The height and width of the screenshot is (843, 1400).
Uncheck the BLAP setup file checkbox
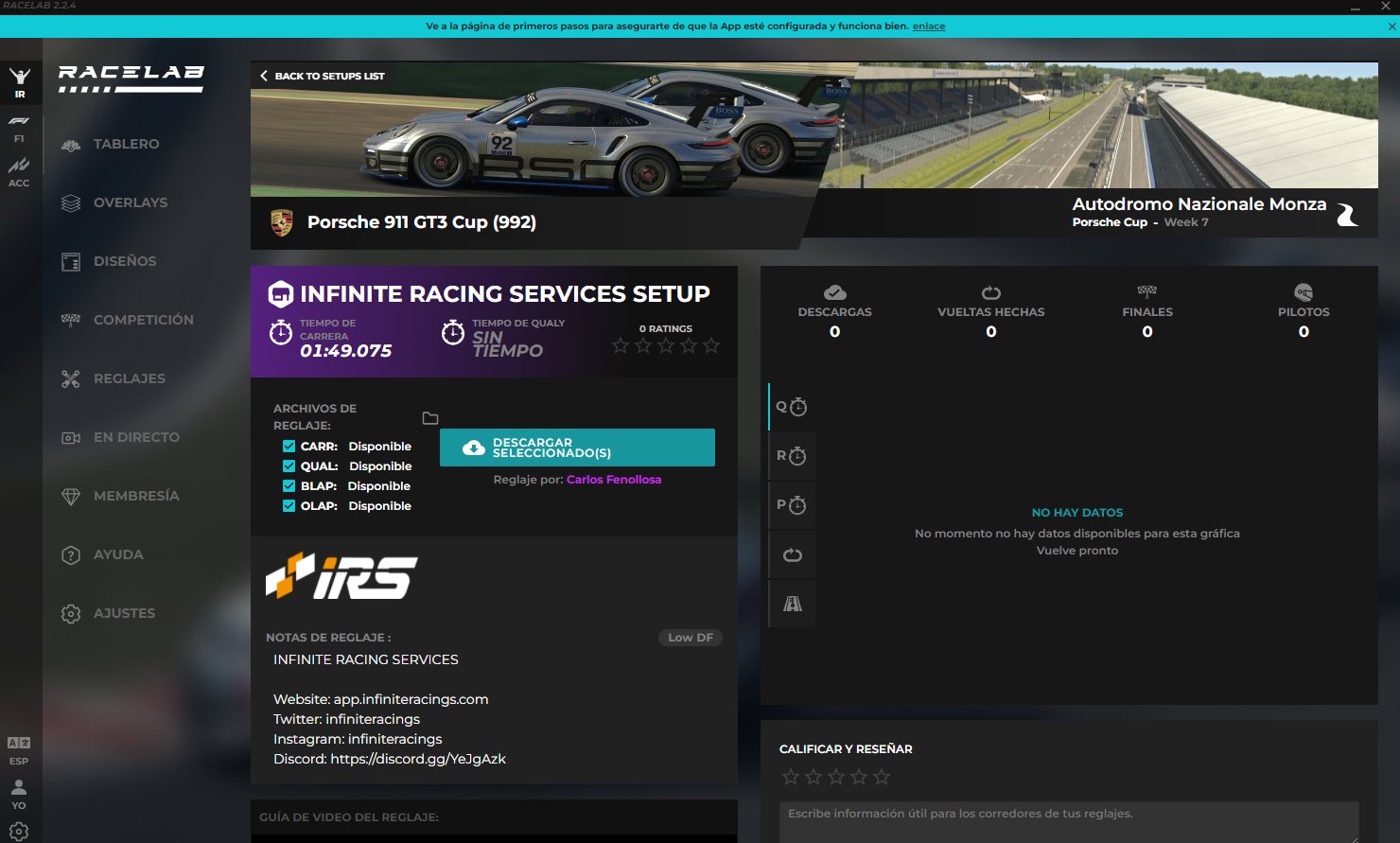[289, 485]
